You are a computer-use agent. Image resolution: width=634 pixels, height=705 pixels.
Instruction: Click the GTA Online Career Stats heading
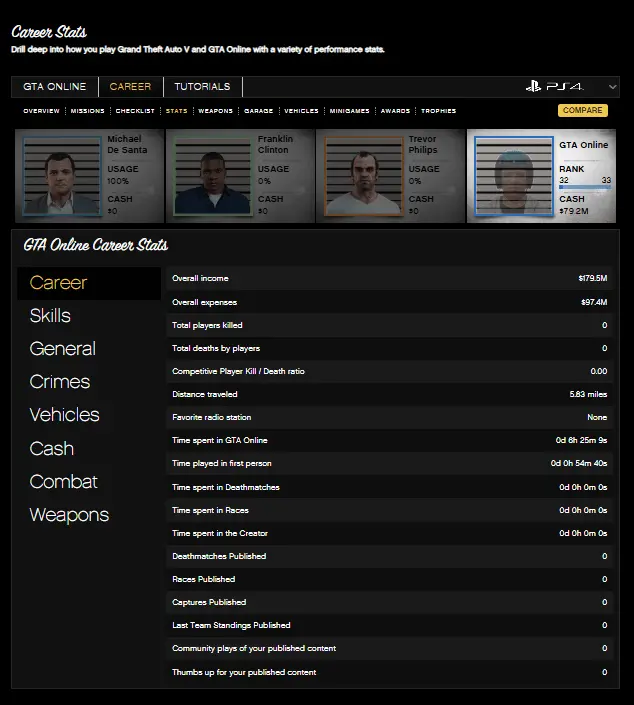point(95,245)
